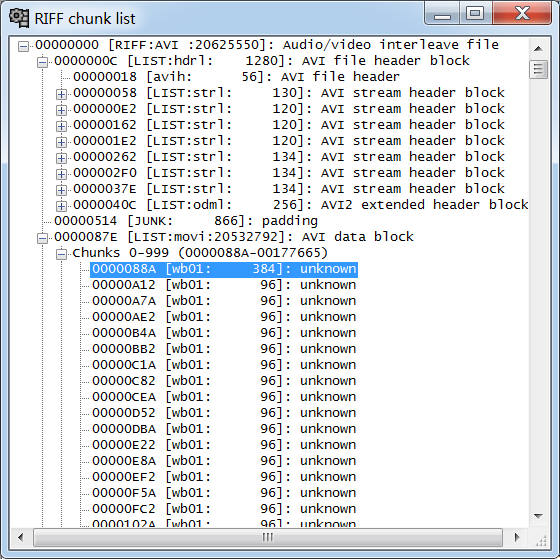The height and width of the screenshot is (559, 560).
Task: Click the vertical scrollbar down arrow
Action: tap(538, 516)
